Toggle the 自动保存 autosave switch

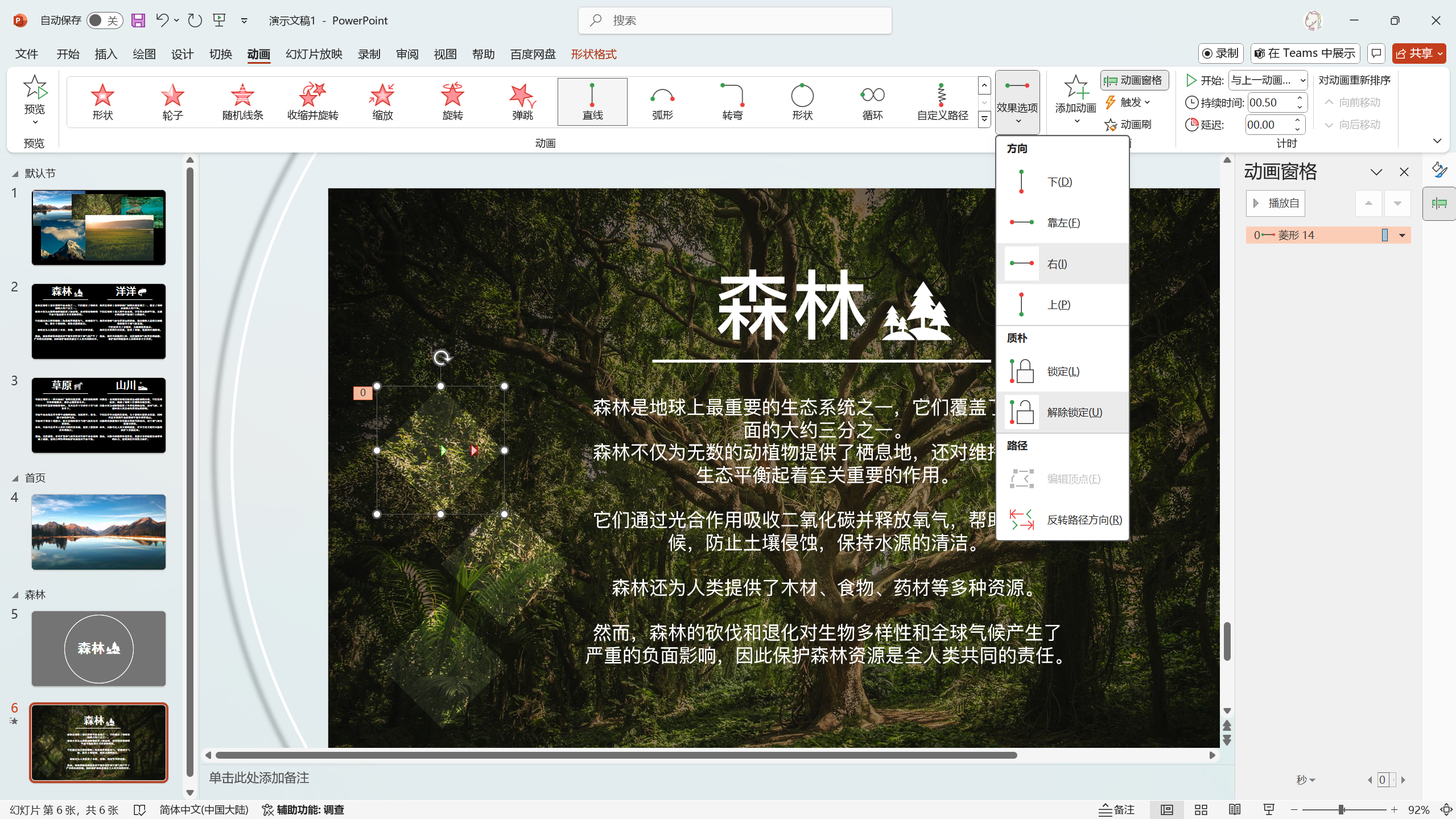click(105, 20)
